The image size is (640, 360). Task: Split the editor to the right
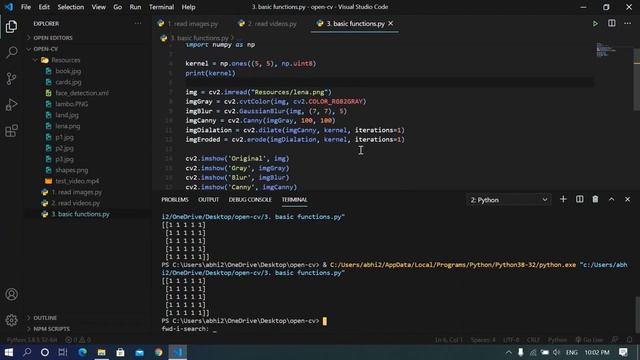click(x=611, y=24)
